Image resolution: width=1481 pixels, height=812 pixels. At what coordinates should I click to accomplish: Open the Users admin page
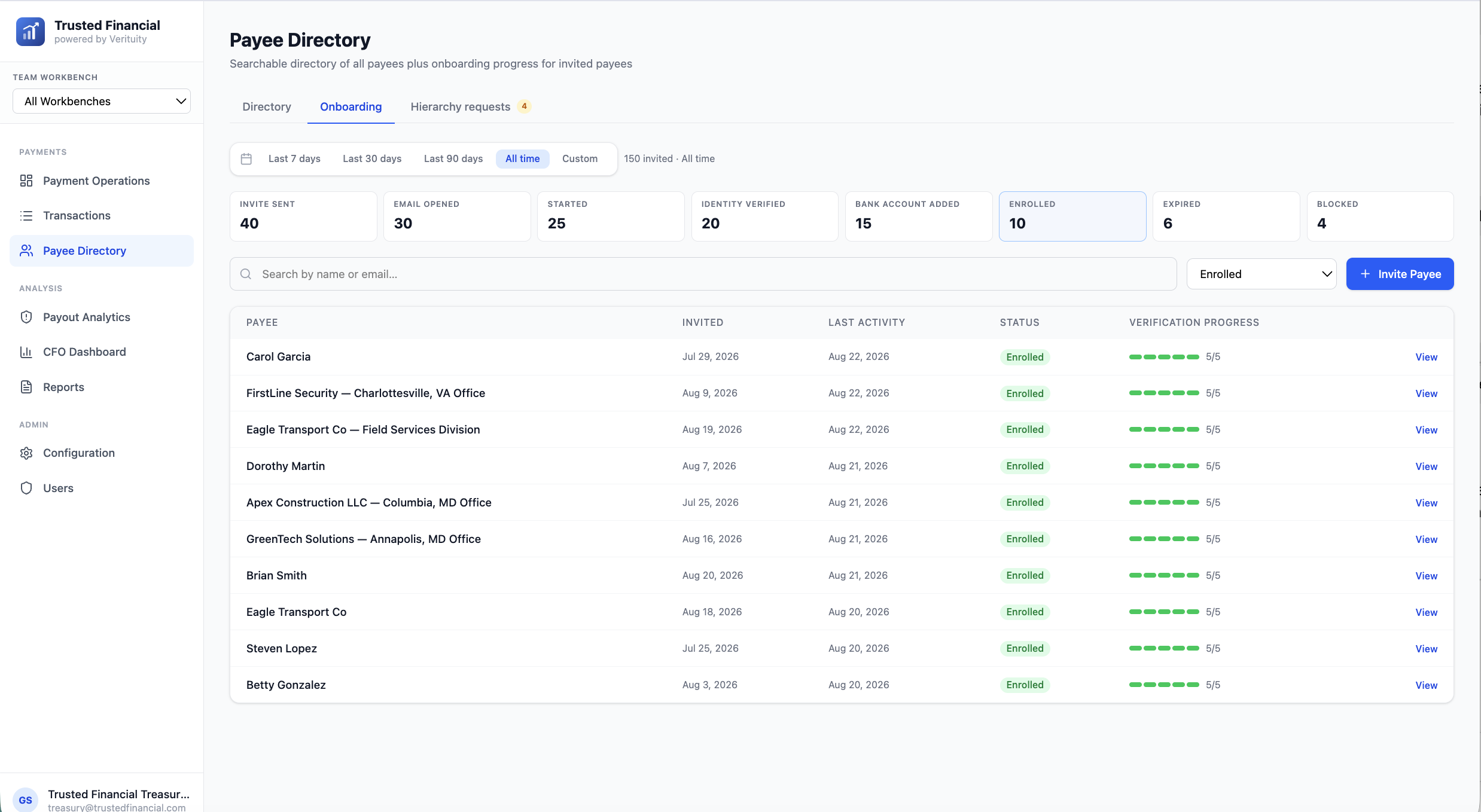click(x=102, y=488)
